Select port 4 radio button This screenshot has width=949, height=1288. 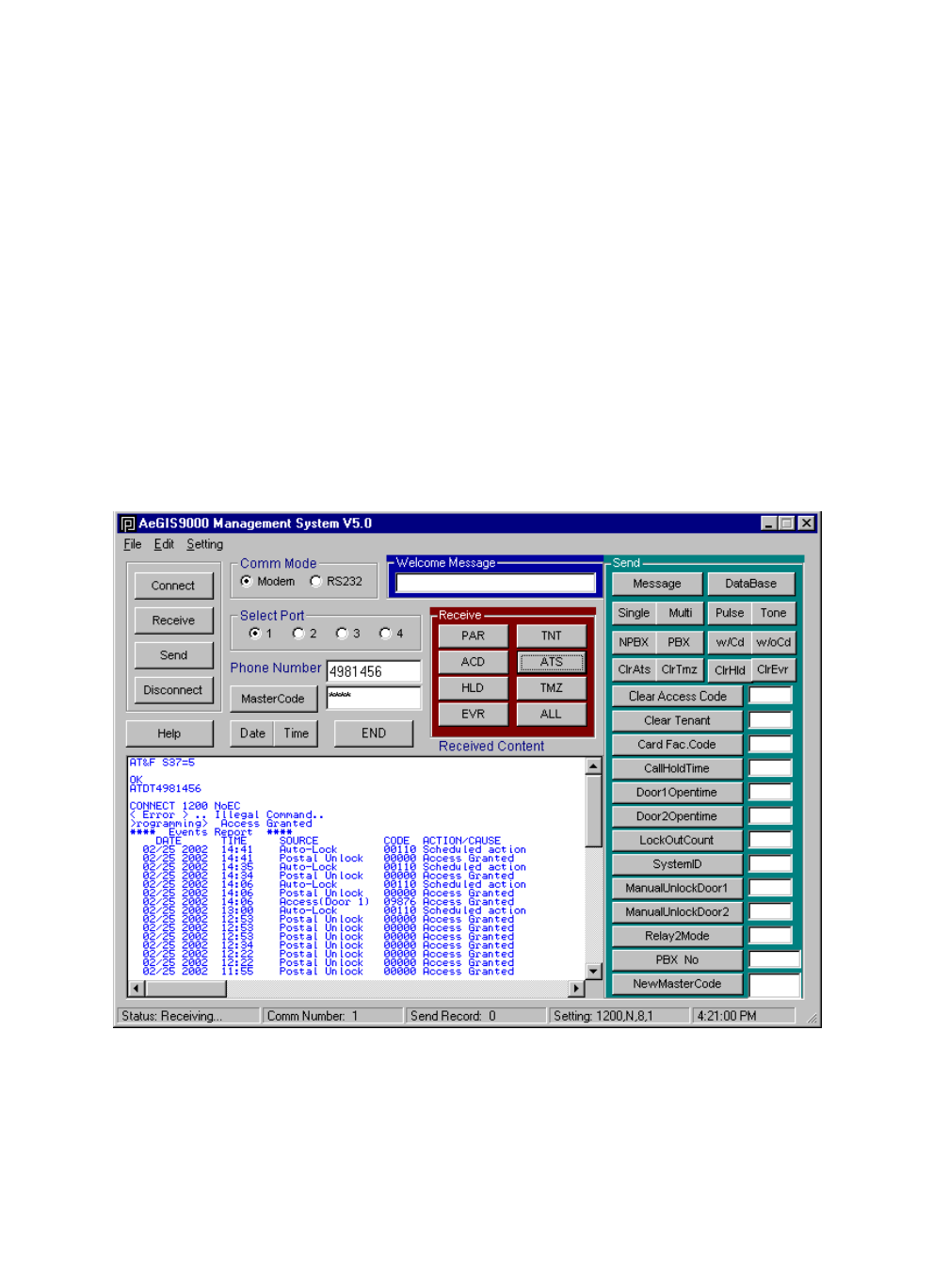click(385, 634)
